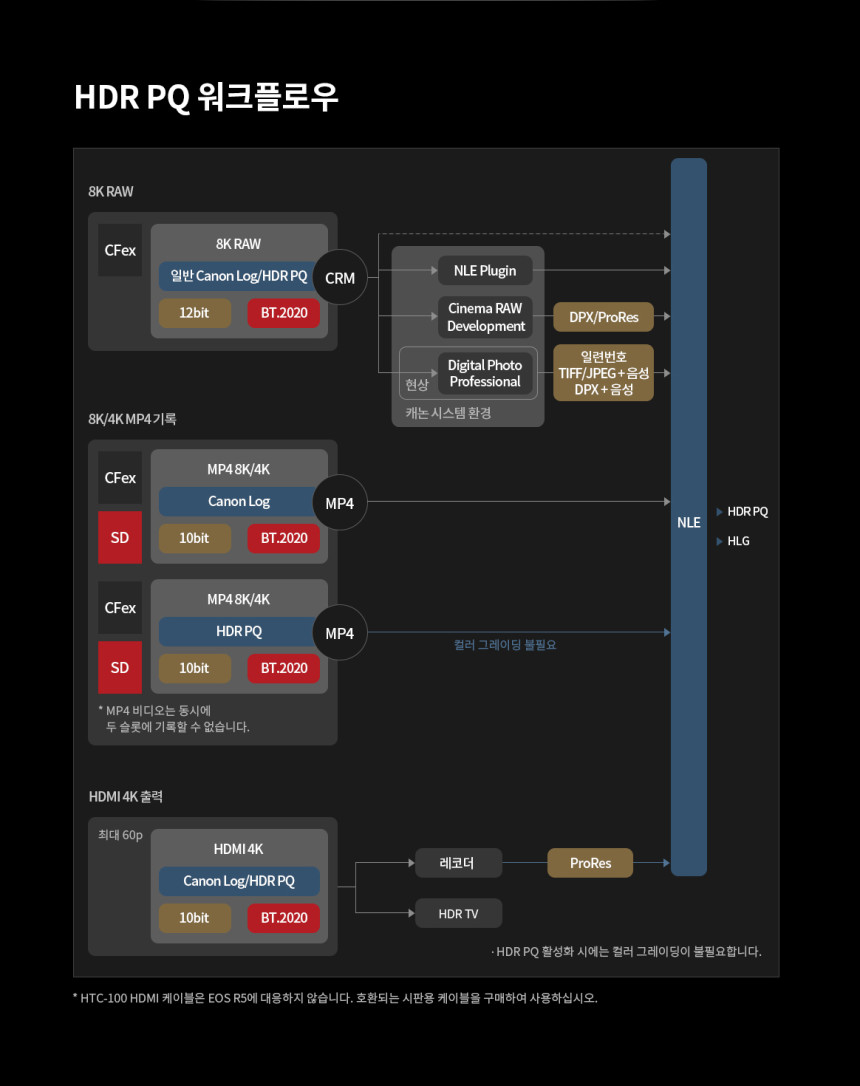
Task: Click the "컬러 그레이딩 불필요" text
Action: [x=505, y=645]
